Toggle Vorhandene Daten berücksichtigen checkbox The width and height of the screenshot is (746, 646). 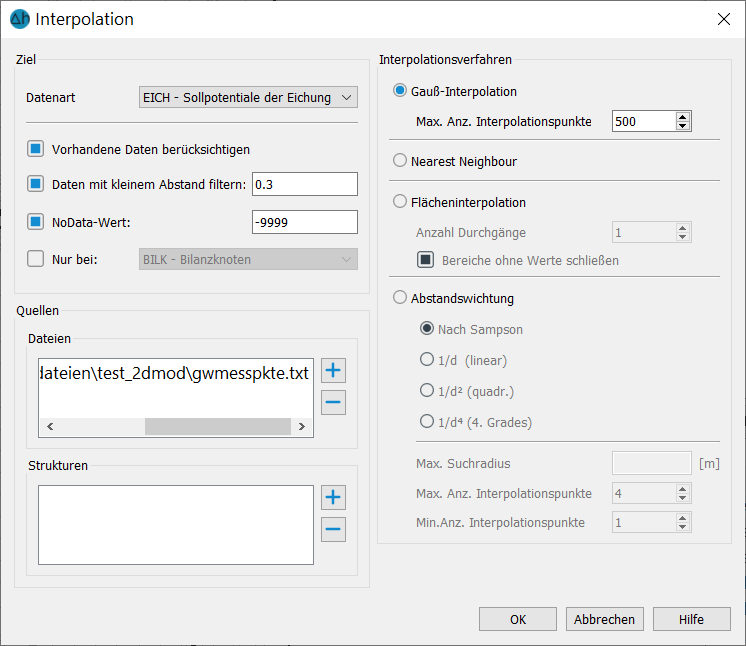tap(35, 149)
